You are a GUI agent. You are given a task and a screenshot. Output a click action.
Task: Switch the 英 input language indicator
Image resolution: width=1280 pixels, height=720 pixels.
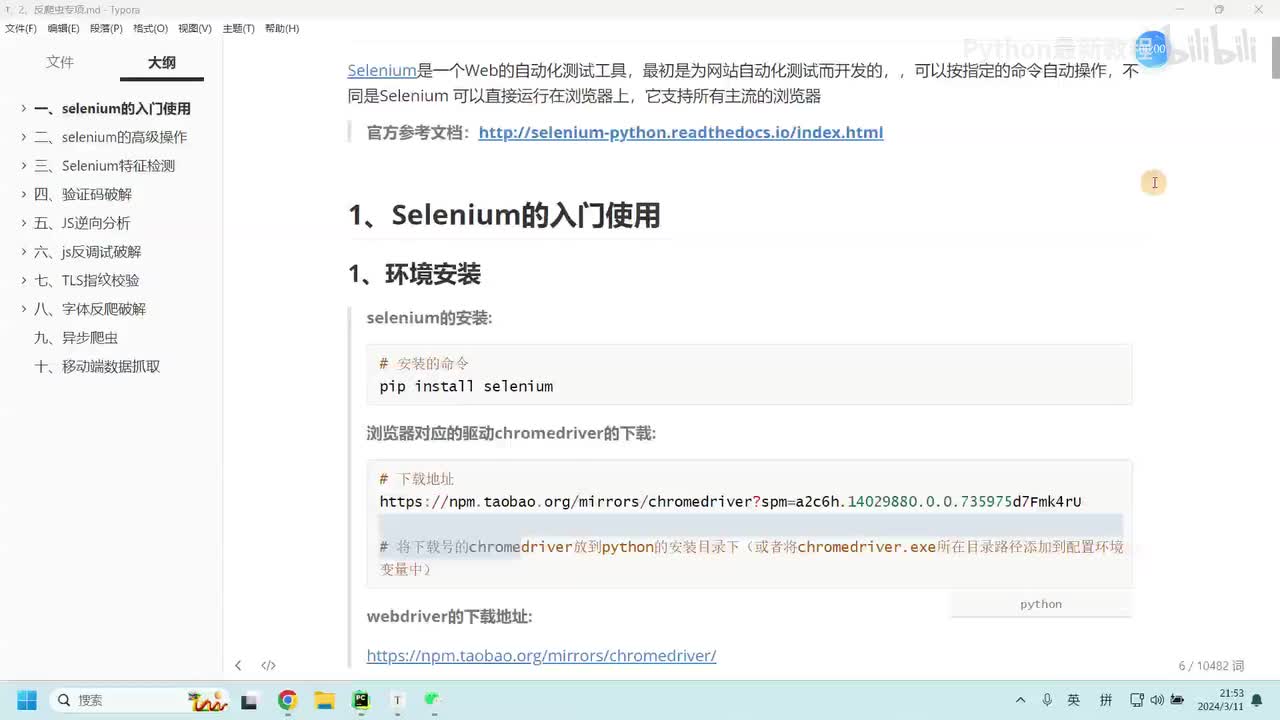[1074, 700]
